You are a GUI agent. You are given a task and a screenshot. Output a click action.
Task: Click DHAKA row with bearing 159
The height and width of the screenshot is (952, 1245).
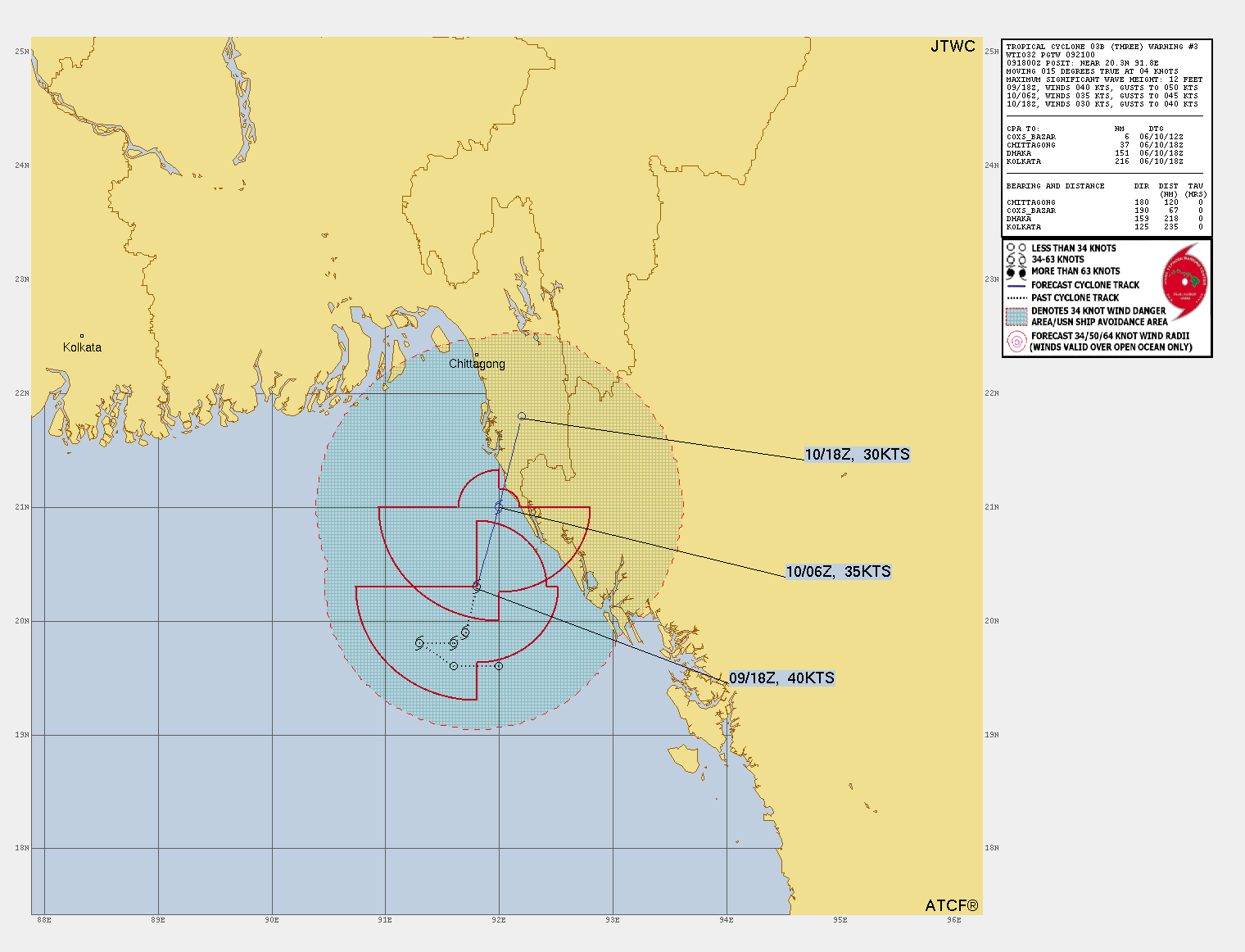click(1104, 219)
